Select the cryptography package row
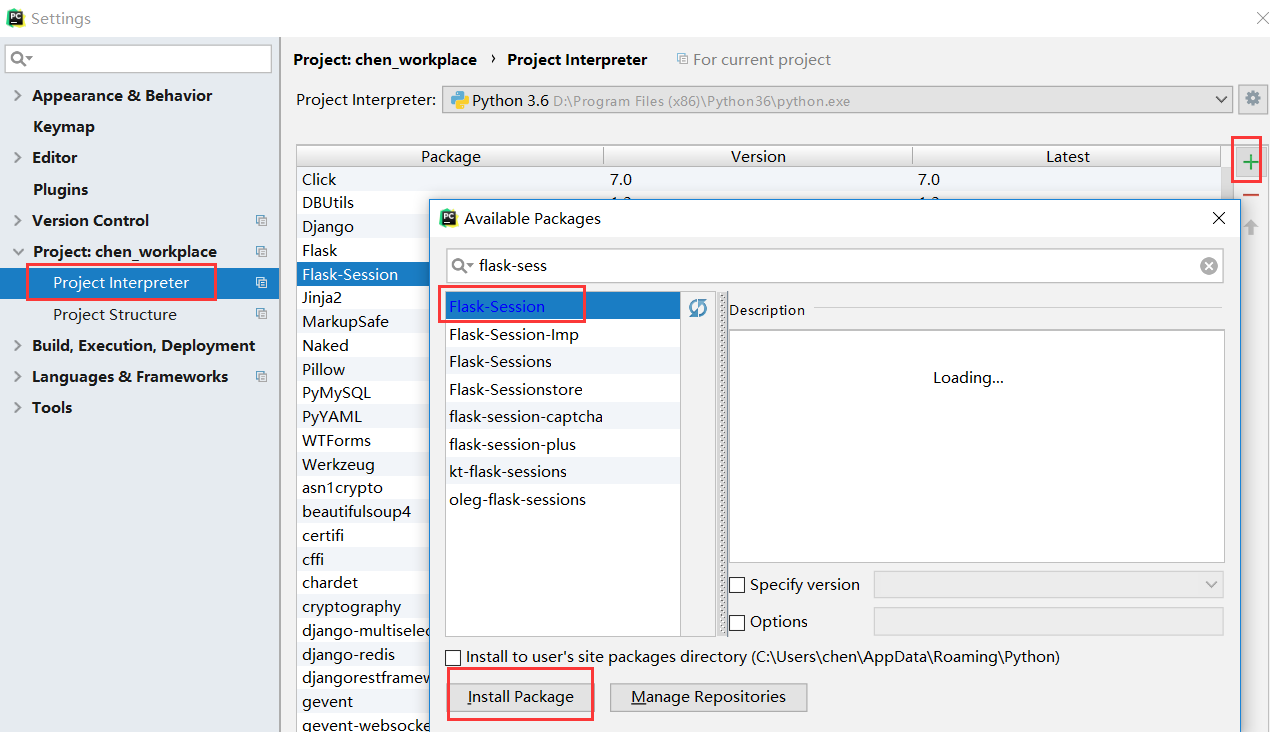1270x732 pixels. pyautogui.click(x=364, y=606)
